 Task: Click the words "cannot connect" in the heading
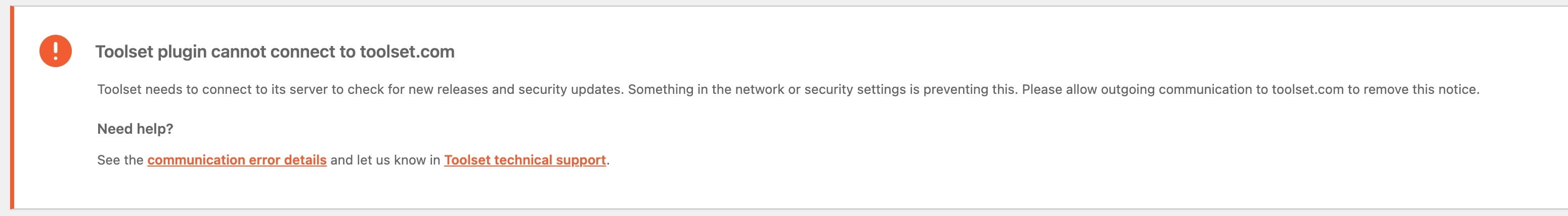(x=274, y=52)
